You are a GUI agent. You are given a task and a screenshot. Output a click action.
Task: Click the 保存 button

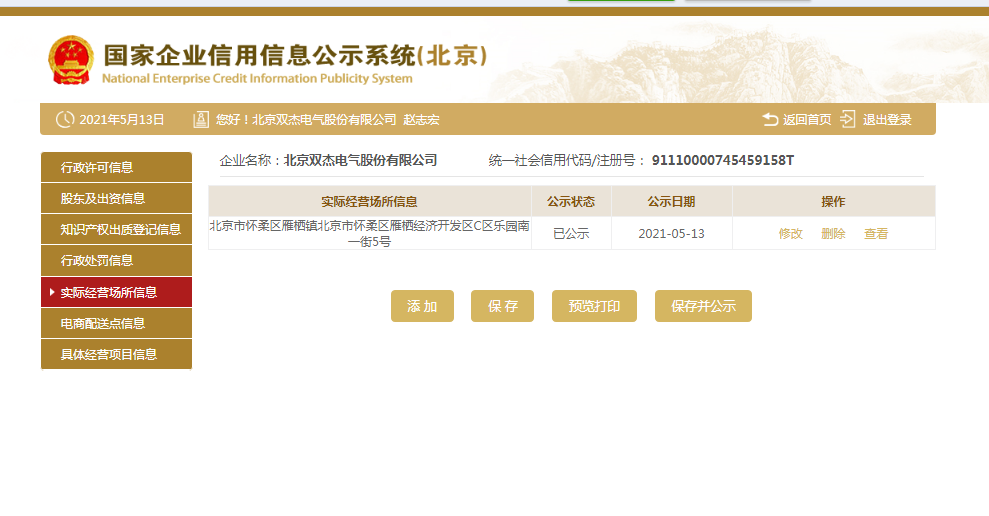pyautogui.click(x=502, y=306)
